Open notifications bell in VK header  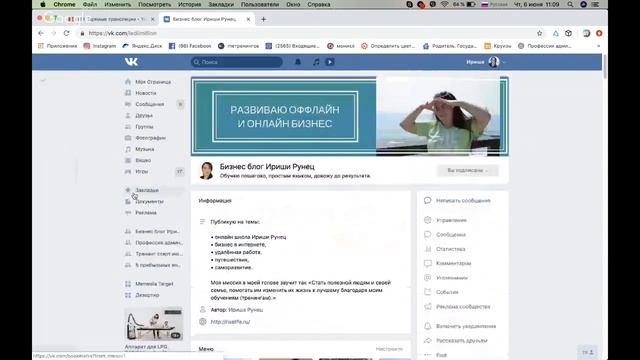(x=298, y=62)
